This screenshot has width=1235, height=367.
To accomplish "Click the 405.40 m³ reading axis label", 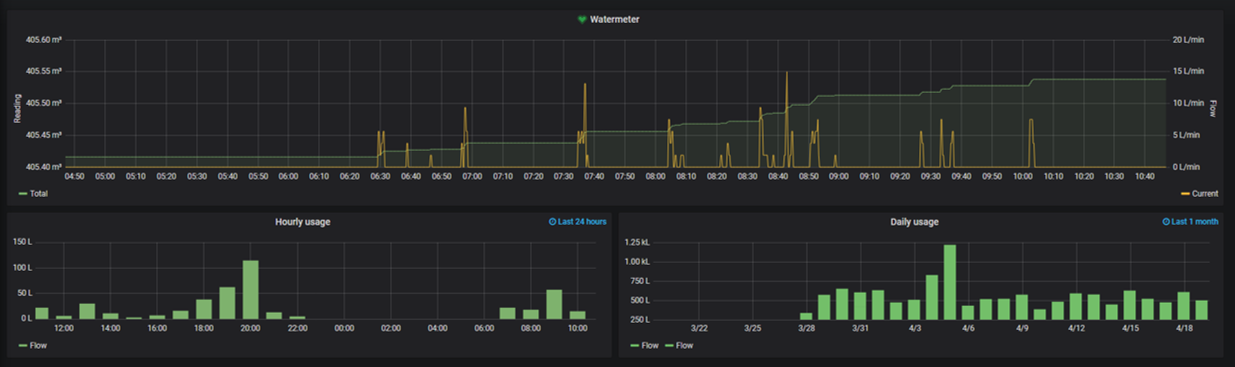I will tap(44, 167).
